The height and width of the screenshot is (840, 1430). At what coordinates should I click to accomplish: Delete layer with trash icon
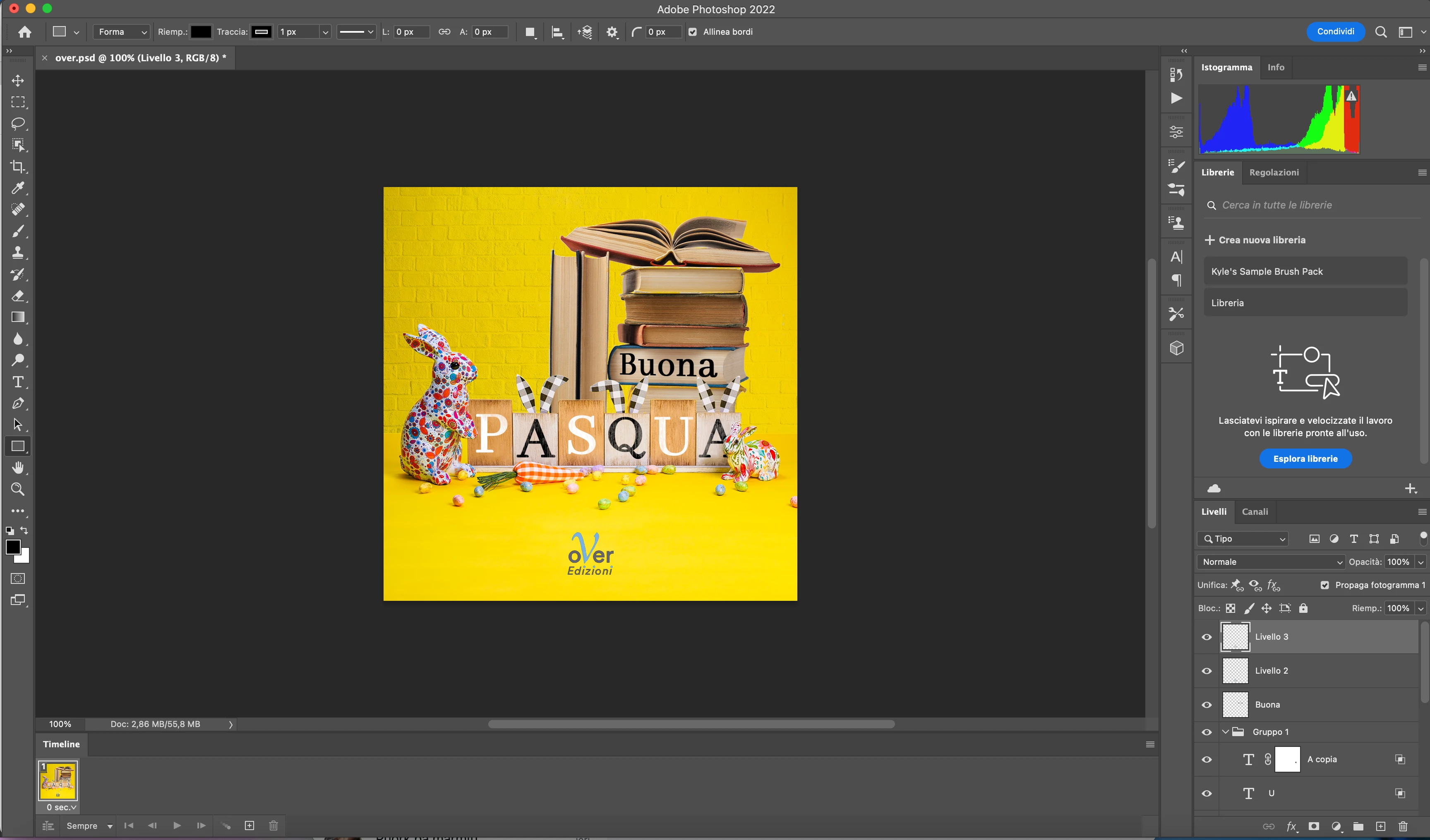coord(1403,826)
